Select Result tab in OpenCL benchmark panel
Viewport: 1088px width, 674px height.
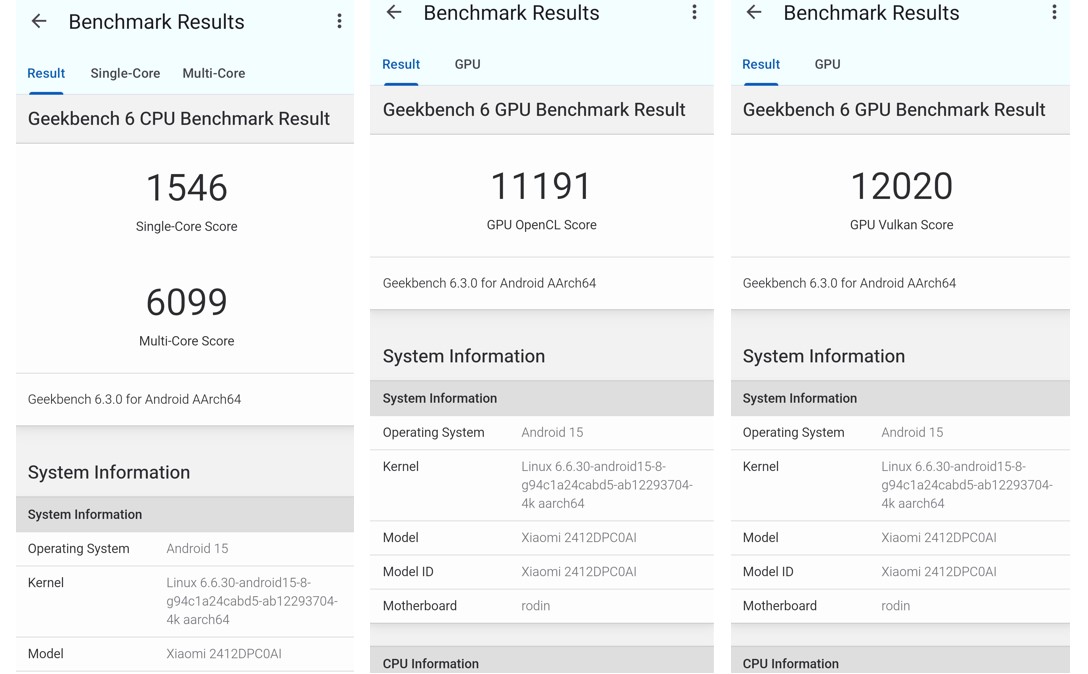(x=401, y=65)
